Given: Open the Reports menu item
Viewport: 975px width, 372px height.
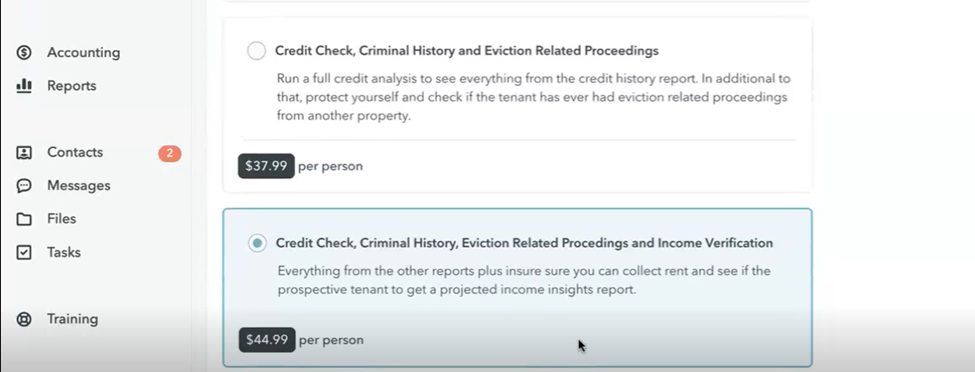Looking at the screenshot, I should 72,86.
